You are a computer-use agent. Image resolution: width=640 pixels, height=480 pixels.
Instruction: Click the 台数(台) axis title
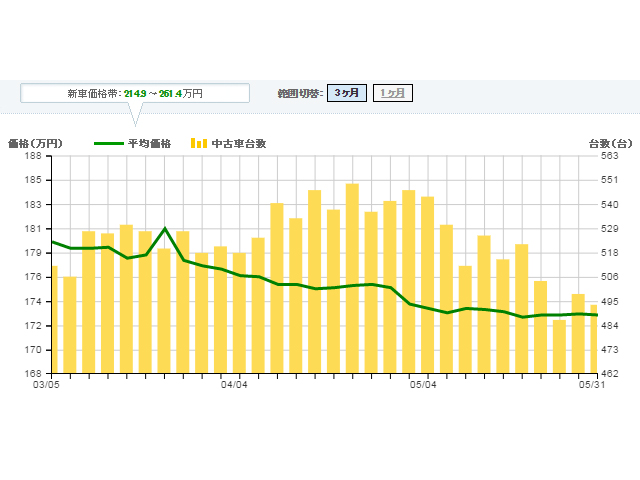pos(610,144)
